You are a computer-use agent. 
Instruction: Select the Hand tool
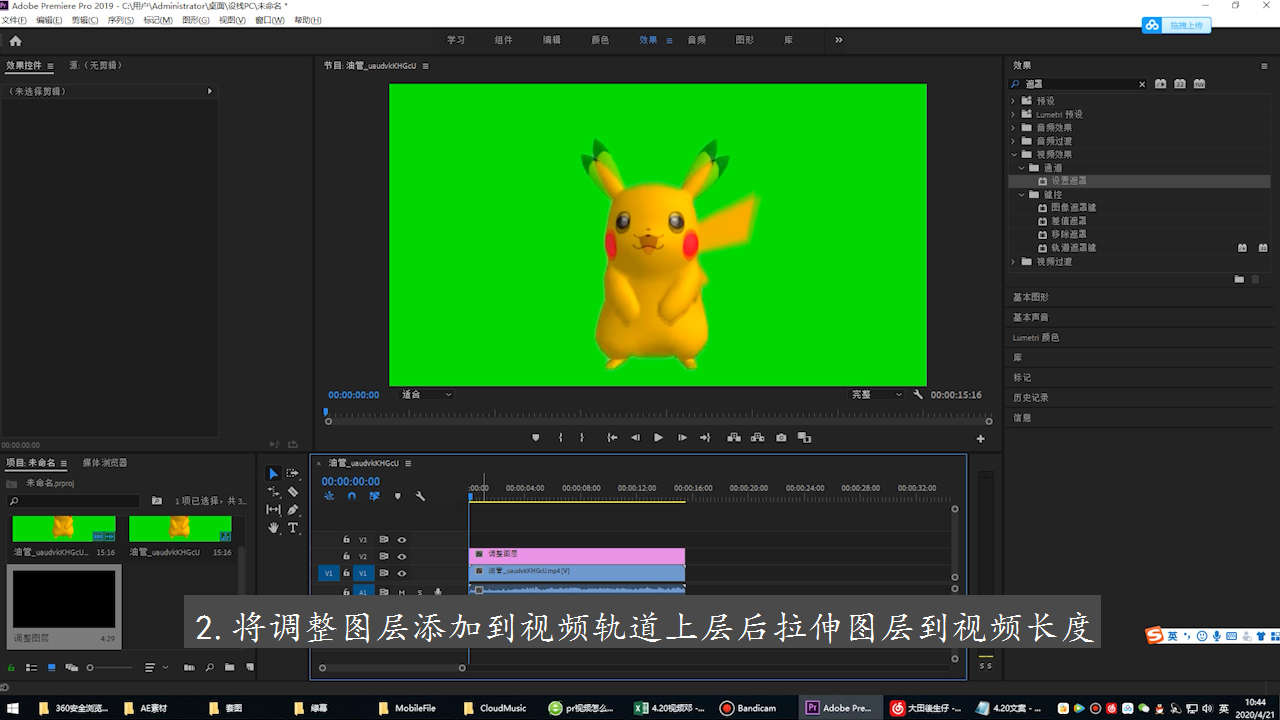pyautogui.click(x=273, y=528)
